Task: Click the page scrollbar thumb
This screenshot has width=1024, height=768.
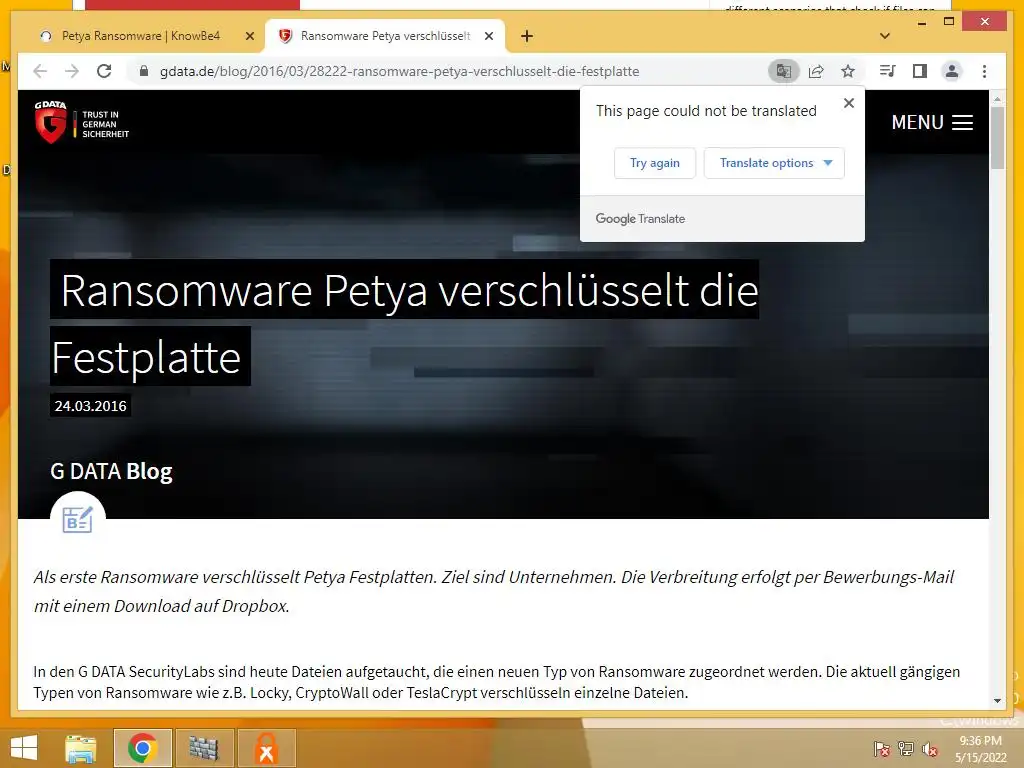Action: pos(997,137)
